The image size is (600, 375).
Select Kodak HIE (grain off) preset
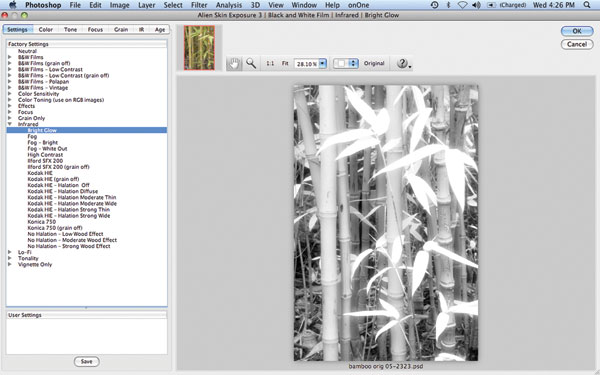[x=53, y=179]
